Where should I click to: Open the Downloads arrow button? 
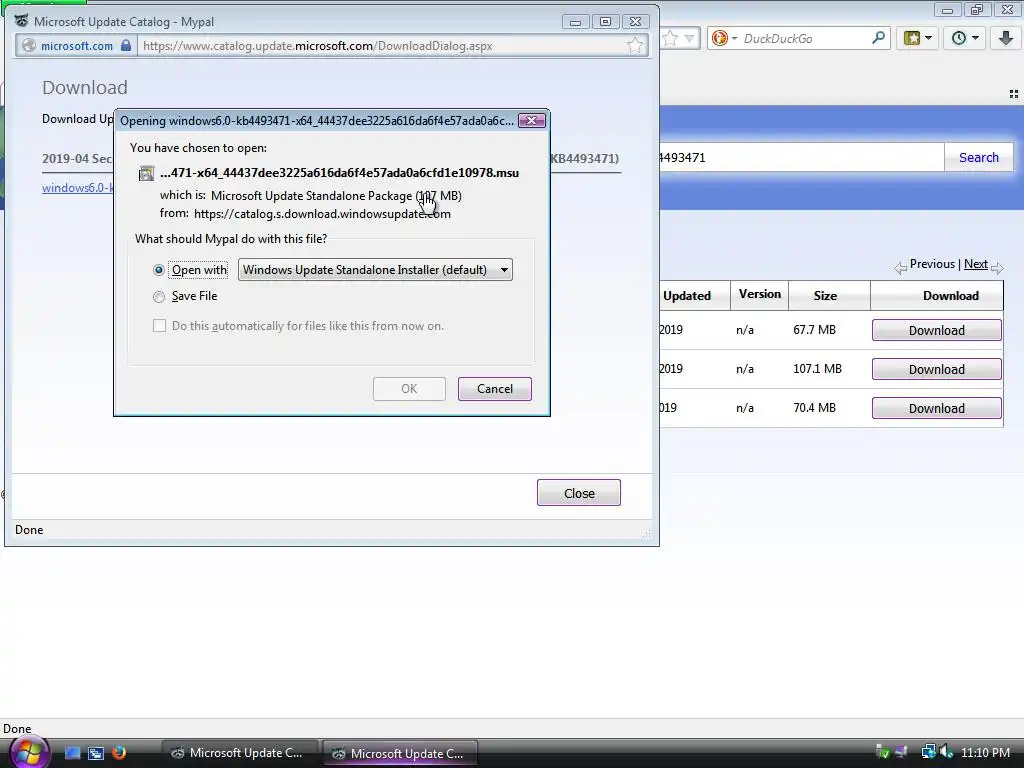point(1006,38)
